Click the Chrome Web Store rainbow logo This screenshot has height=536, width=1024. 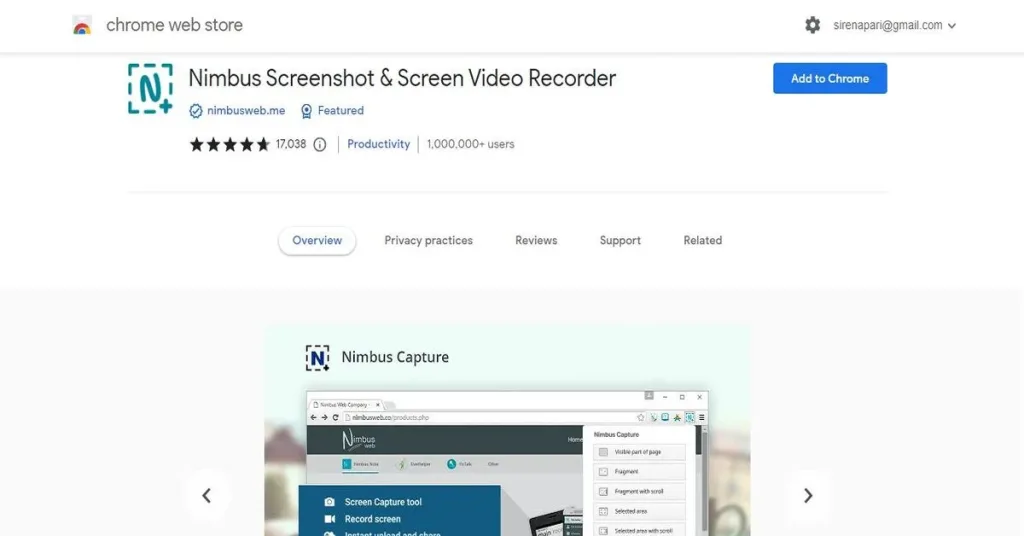tap(82, 25)
